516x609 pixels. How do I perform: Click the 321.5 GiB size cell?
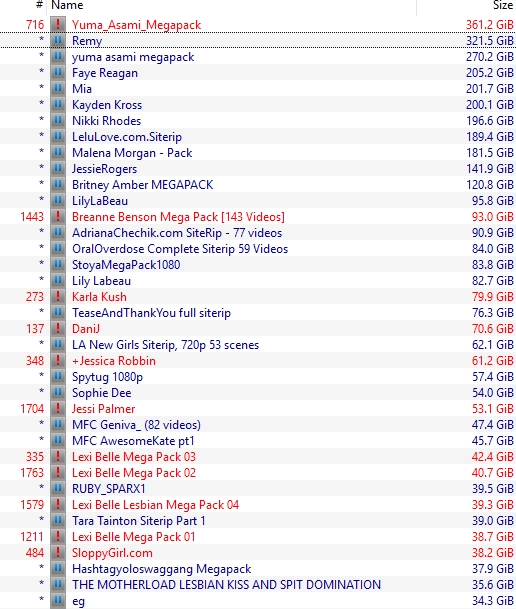coord(490,41)
